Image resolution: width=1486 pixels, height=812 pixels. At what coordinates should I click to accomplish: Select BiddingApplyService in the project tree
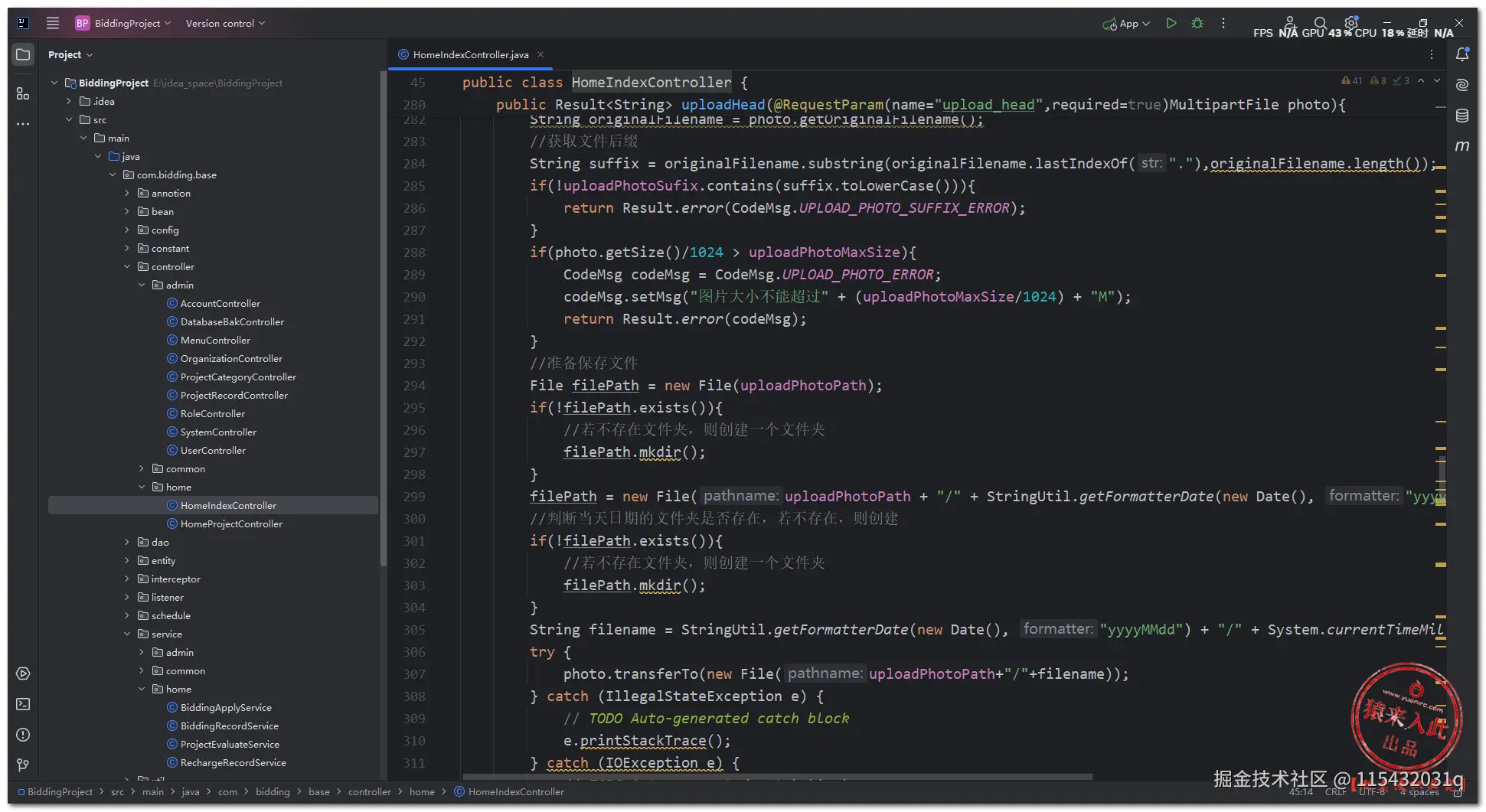(x=226, y=707)
